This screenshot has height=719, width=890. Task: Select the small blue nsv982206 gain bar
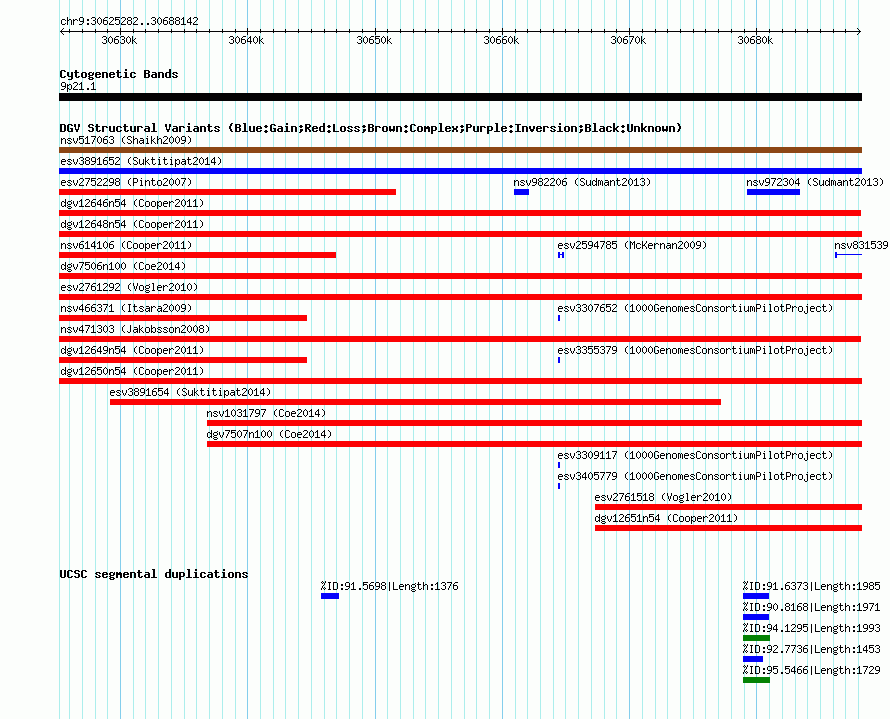pyautogui.click(x=521, y=192)
